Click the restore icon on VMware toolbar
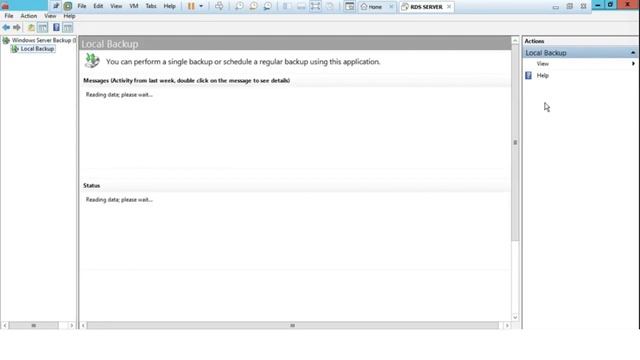 [569, 7]
